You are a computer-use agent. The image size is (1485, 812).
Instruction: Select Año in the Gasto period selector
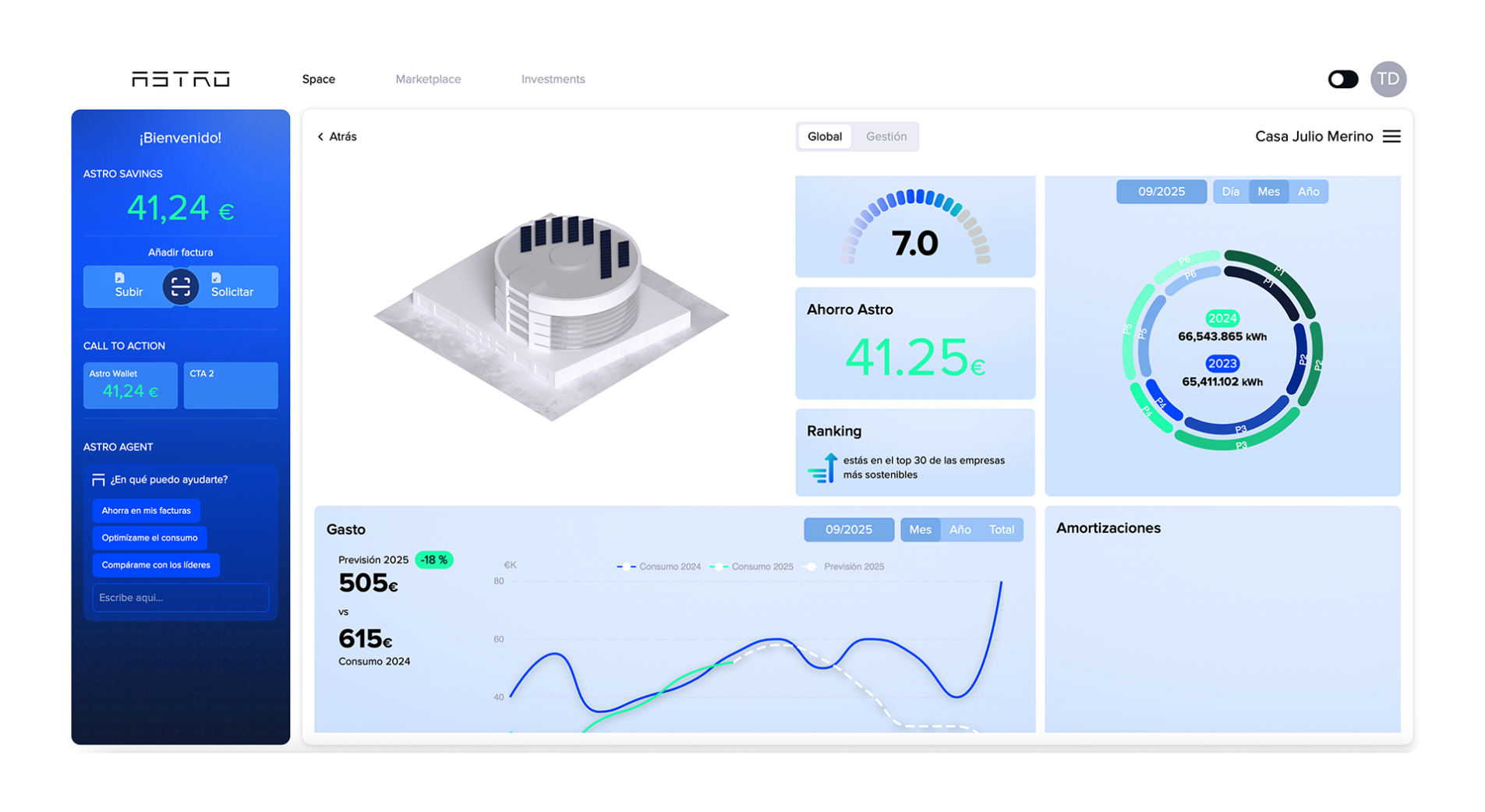click(x=960, y=530)
